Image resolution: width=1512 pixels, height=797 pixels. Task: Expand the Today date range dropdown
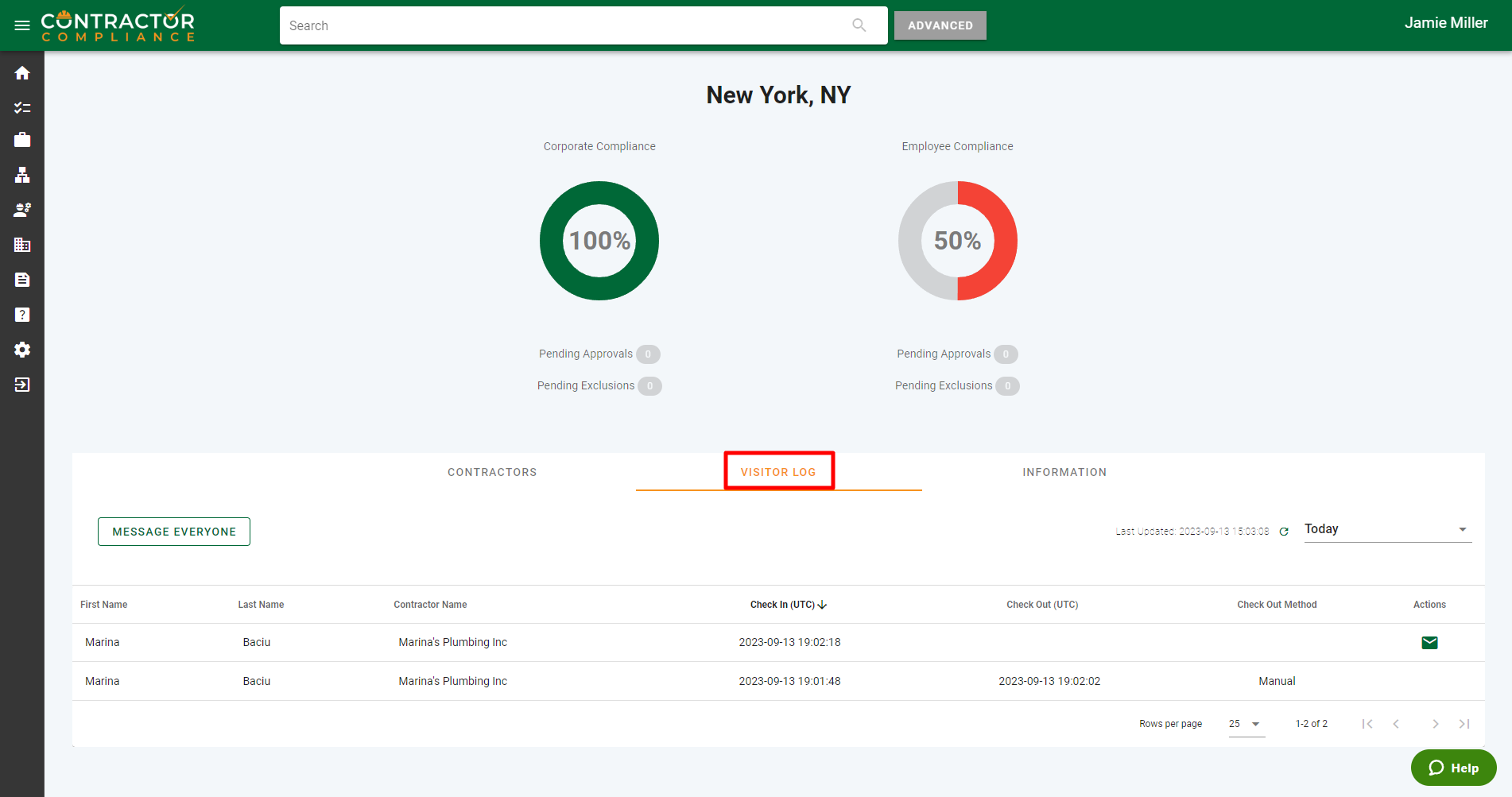(1387, 529)
